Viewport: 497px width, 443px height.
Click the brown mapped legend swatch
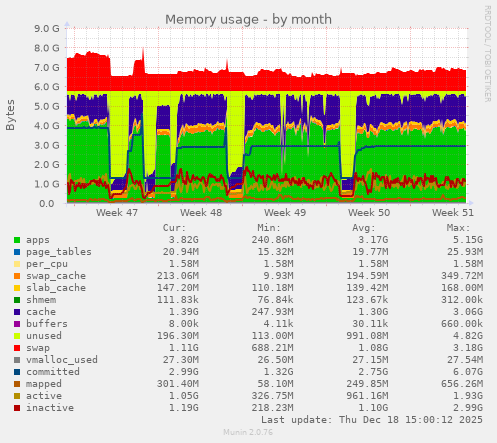[17, 384]
